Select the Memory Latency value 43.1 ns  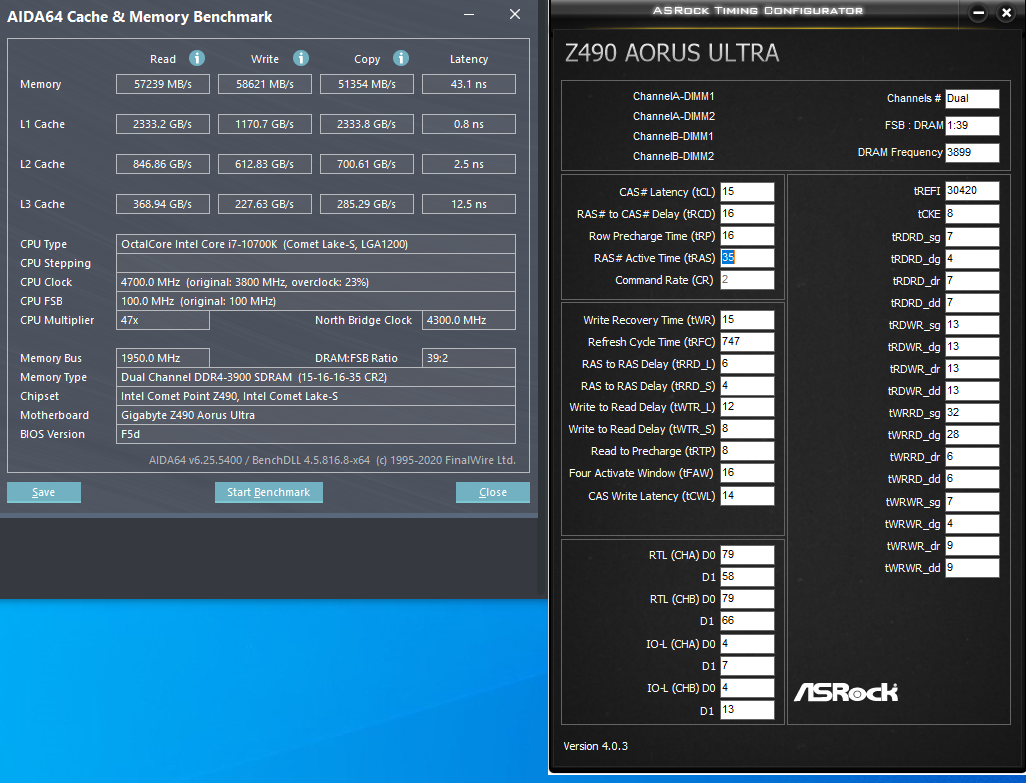469,84
